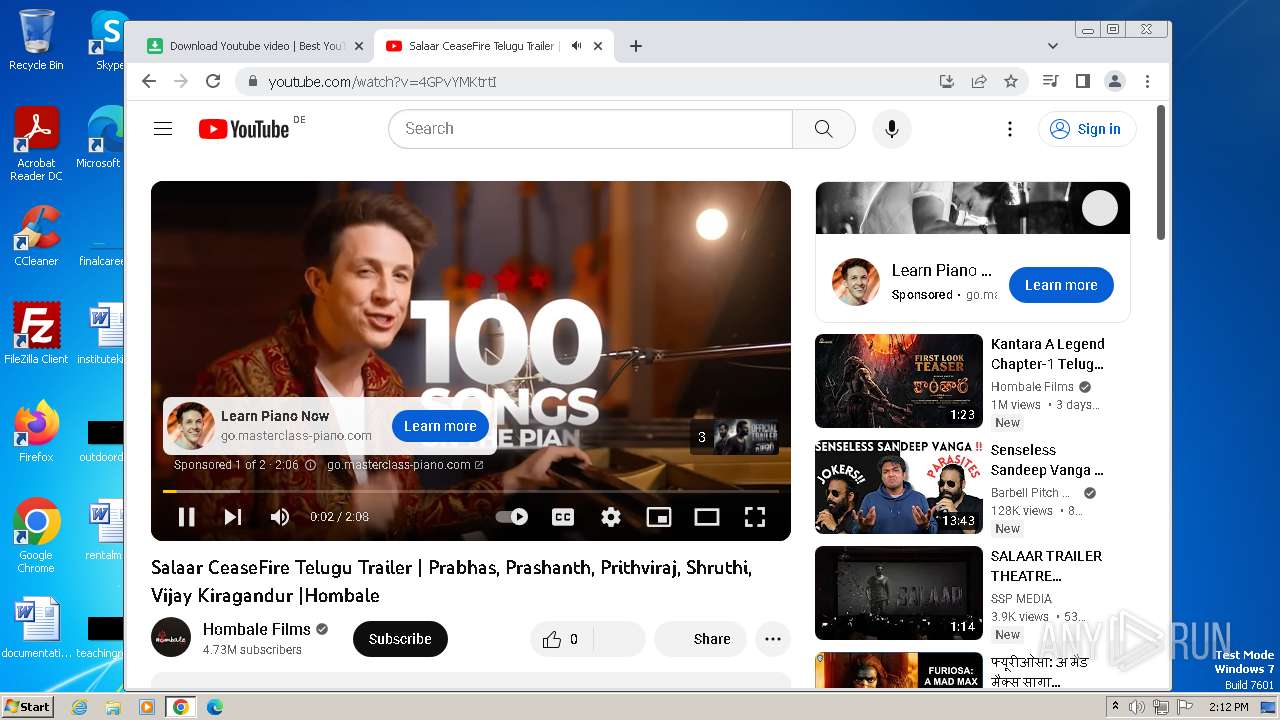This screenshot has height=720, width=1280.
Task: Open ad info icon next to Sponsored
Action: click(x=310, y=465)
